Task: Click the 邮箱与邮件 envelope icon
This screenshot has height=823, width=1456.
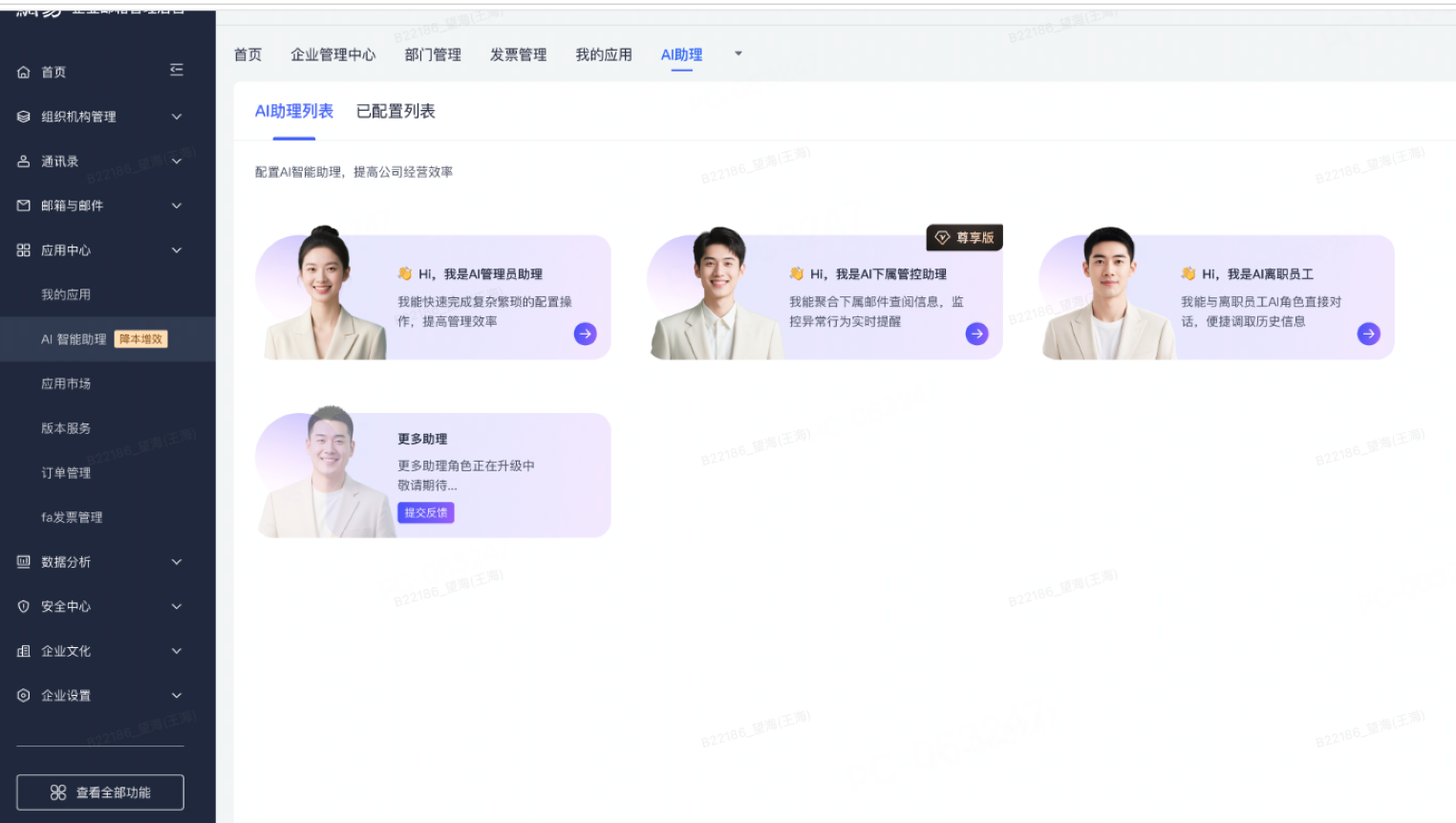Action: pyautogui.click(x=24, y=206)
